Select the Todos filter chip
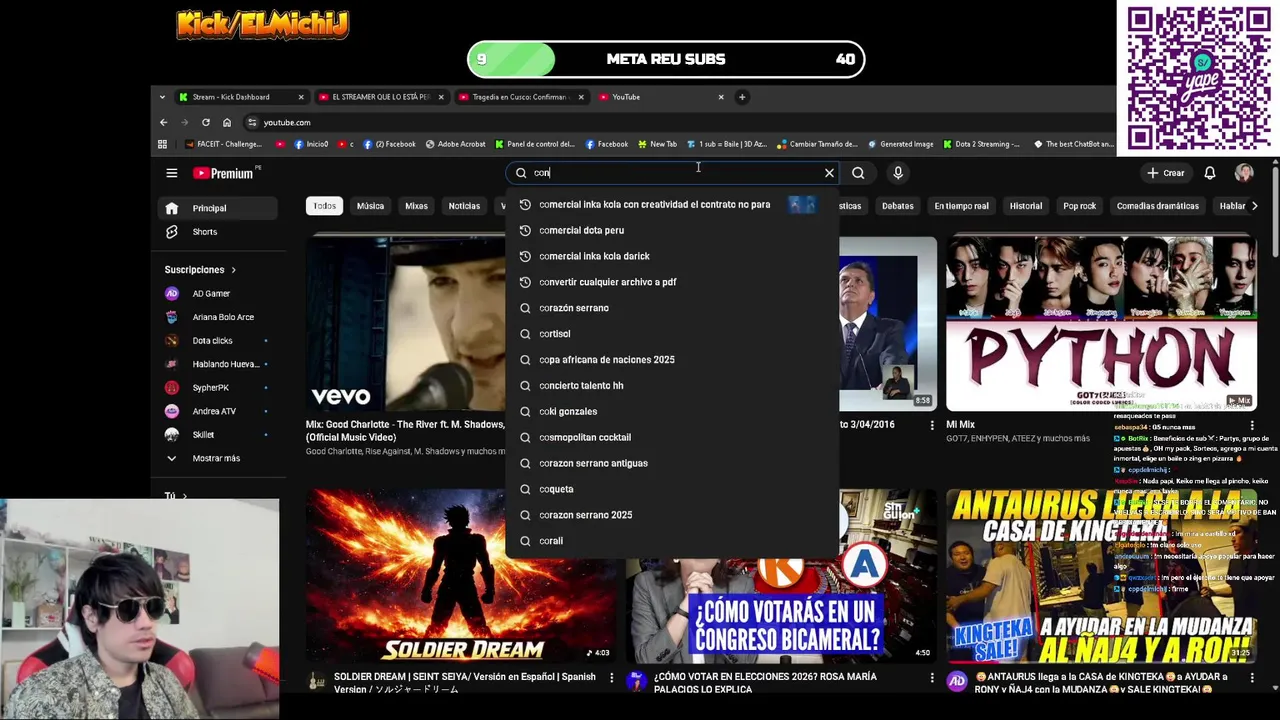1280x720 pixels. coord(324,206)
